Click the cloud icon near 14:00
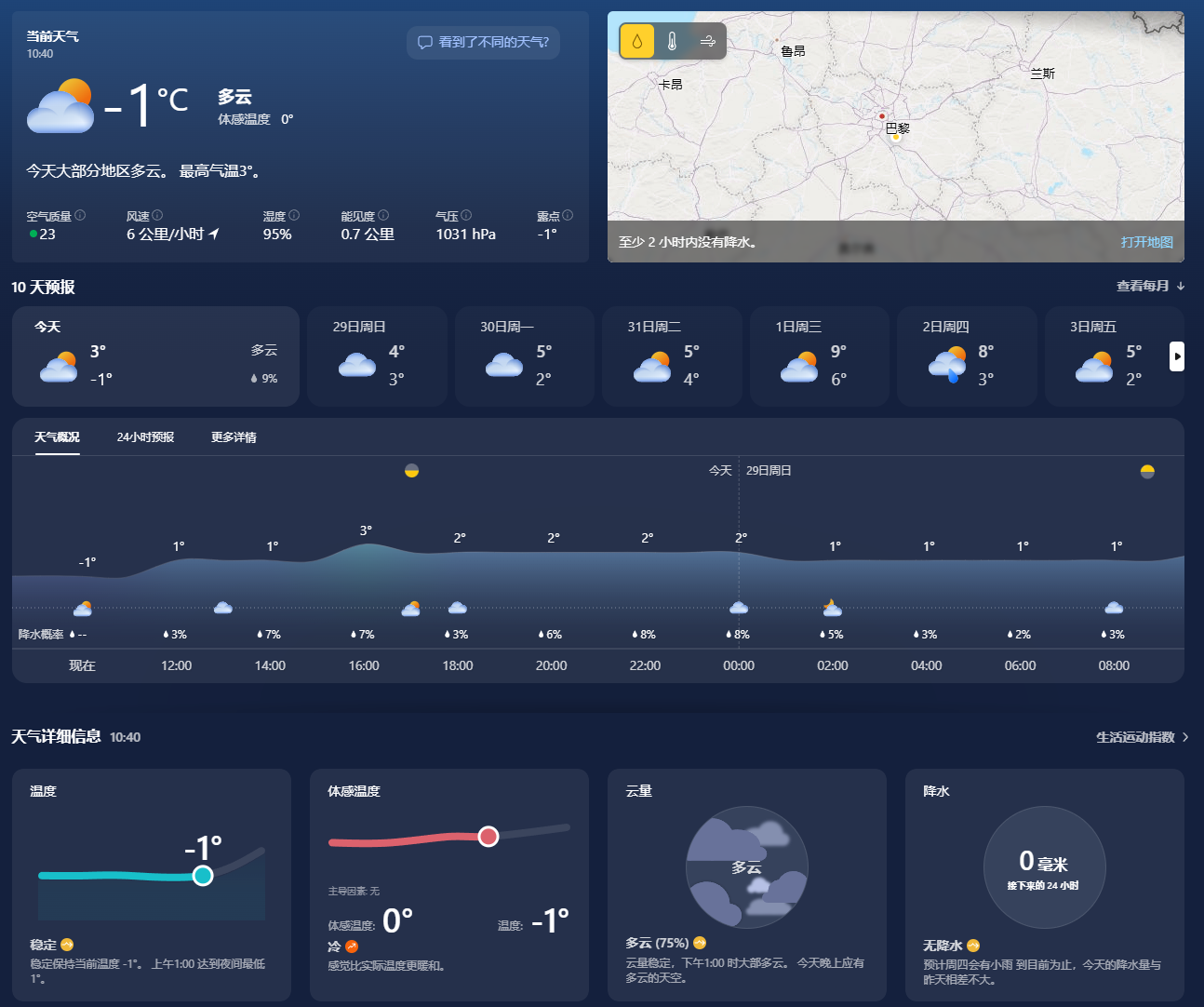Screen dimensions: 1204x1007 point(223,608)
